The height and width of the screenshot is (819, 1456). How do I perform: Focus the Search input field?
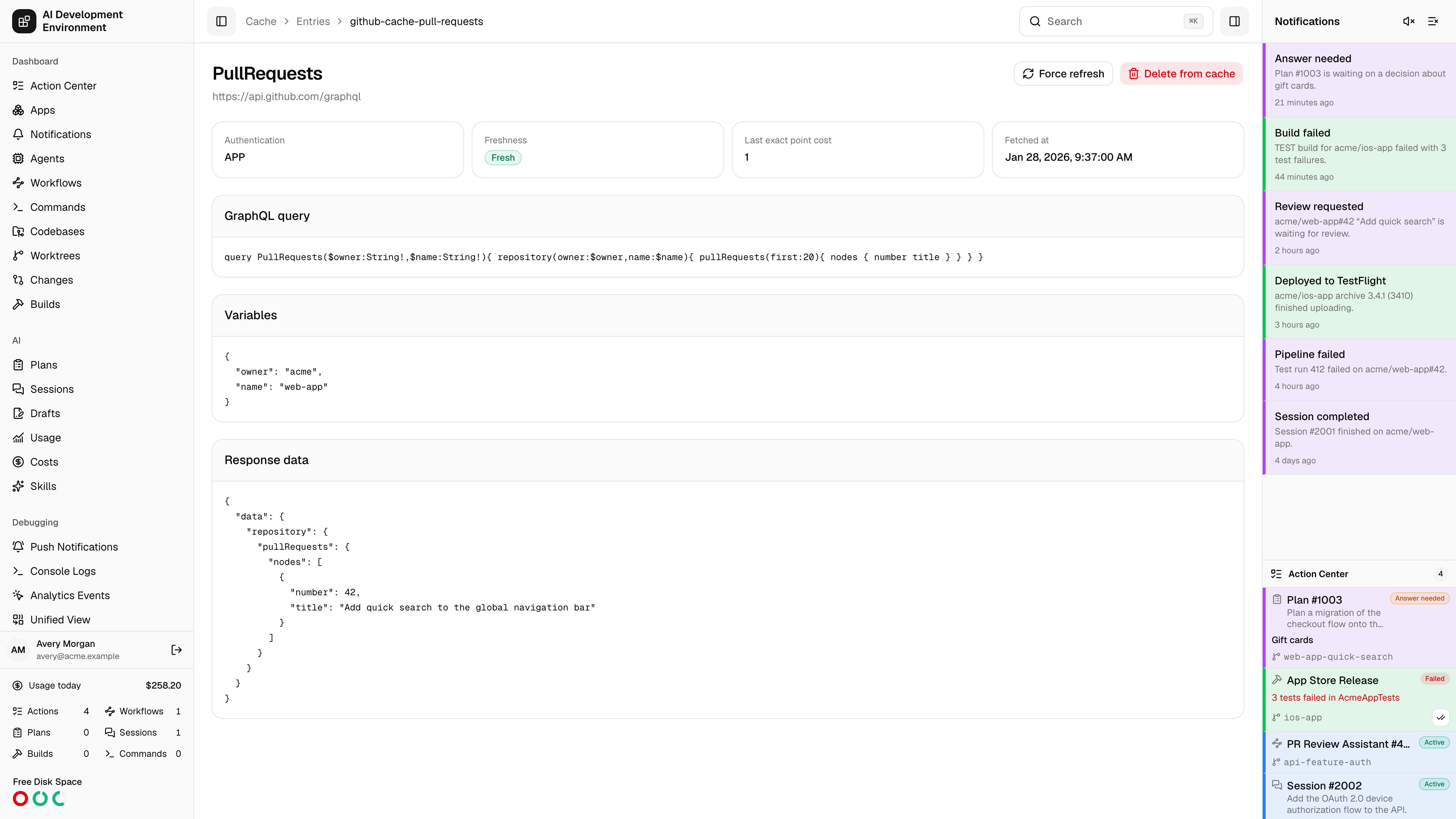click(x=1116, y=22)
